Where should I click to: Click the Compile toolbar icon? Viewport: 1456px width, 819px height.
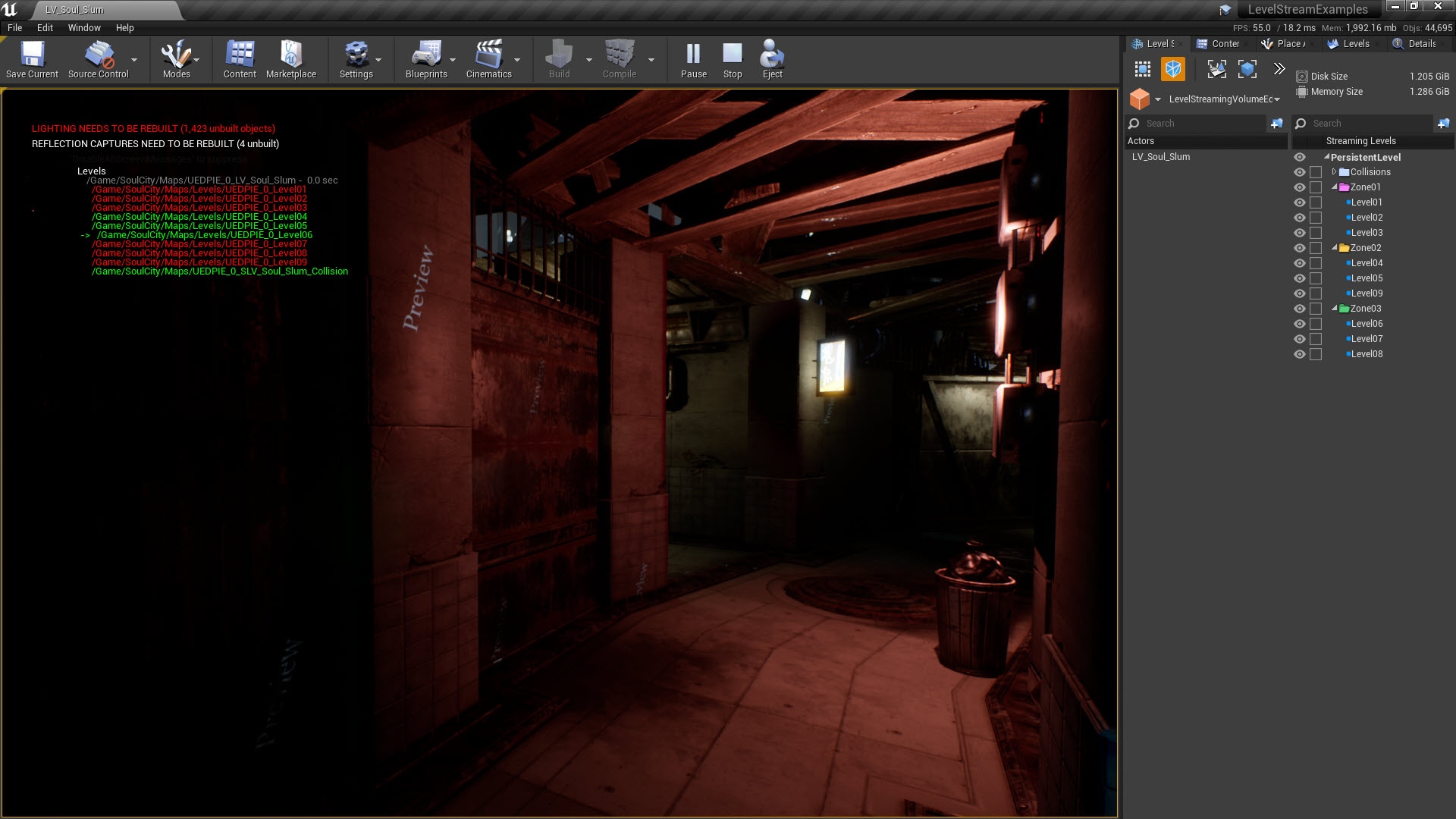[620, 55]
